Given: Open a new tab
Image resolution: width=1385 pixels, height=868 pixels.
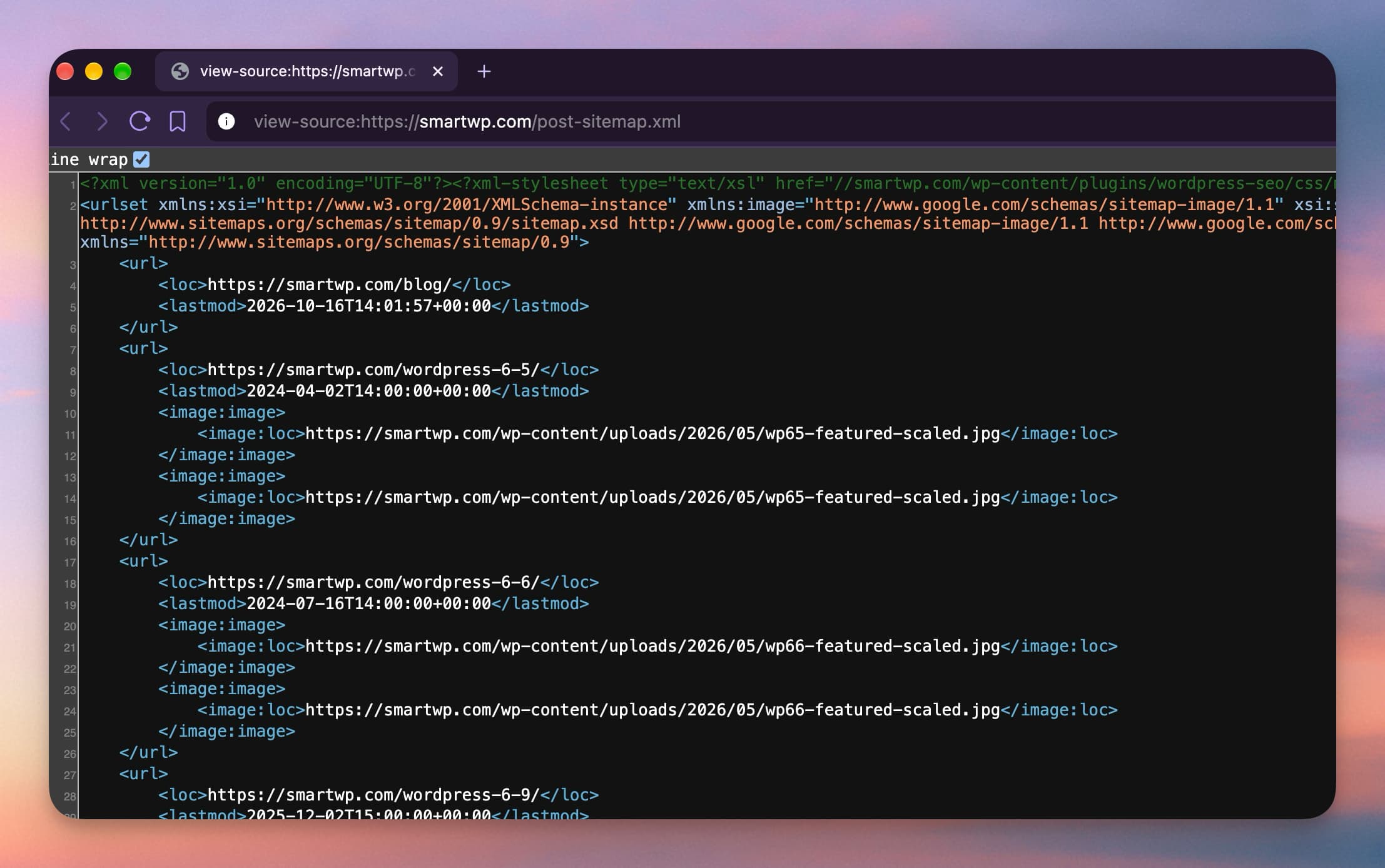Looking at the screenshot, I should pos(484,71).
